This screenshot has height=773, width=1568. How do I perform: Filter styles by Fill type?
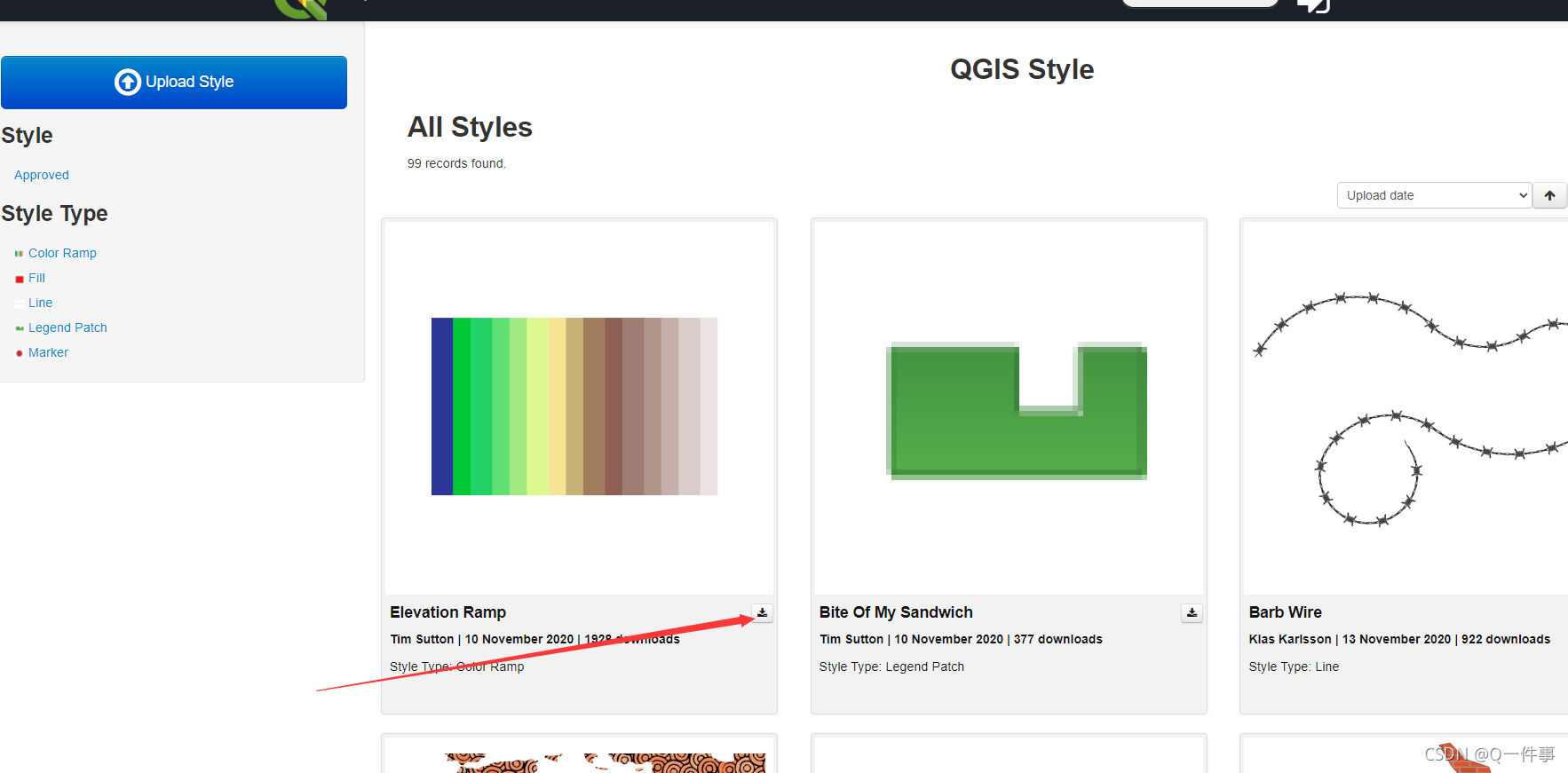36,278
